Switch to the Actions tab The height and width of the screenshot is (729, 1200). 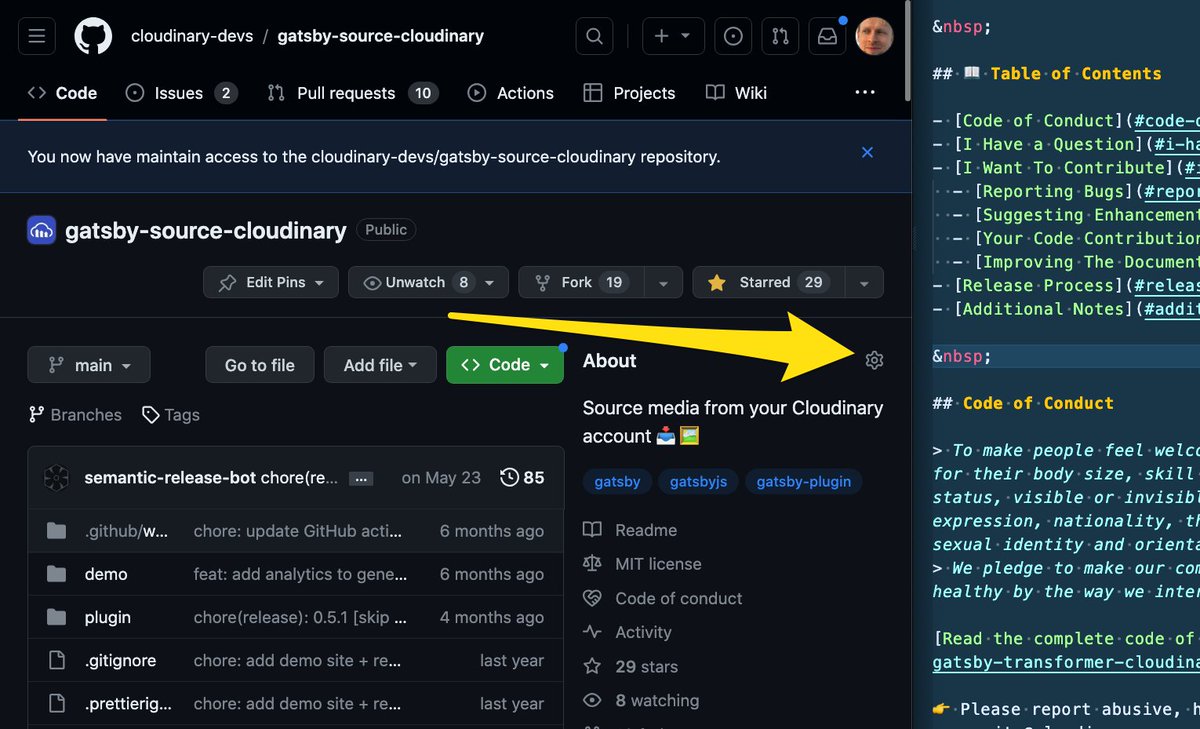coord(511,93)
